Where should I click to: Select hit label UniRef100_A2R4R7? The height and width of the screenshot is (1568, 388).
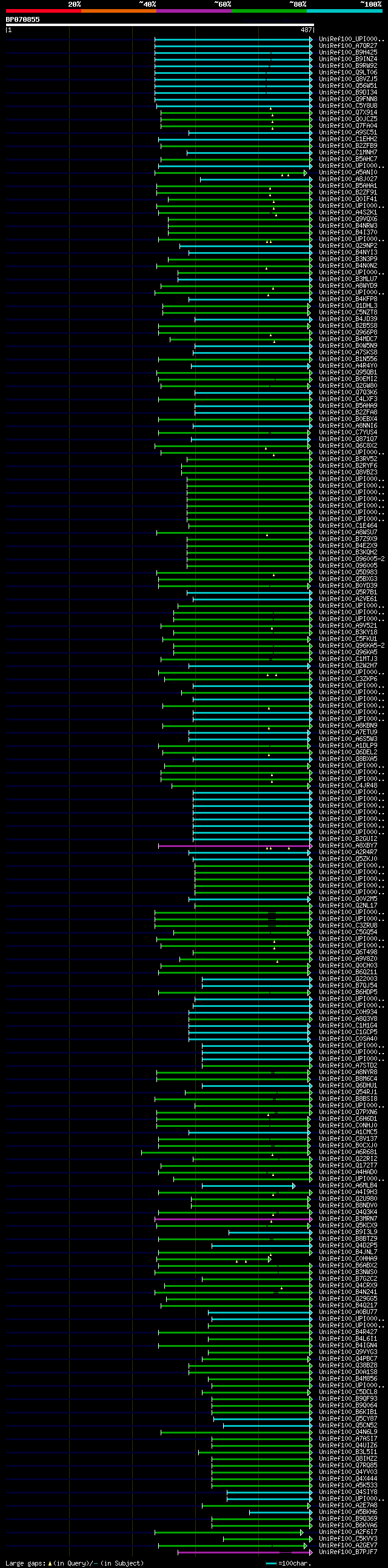348,852
